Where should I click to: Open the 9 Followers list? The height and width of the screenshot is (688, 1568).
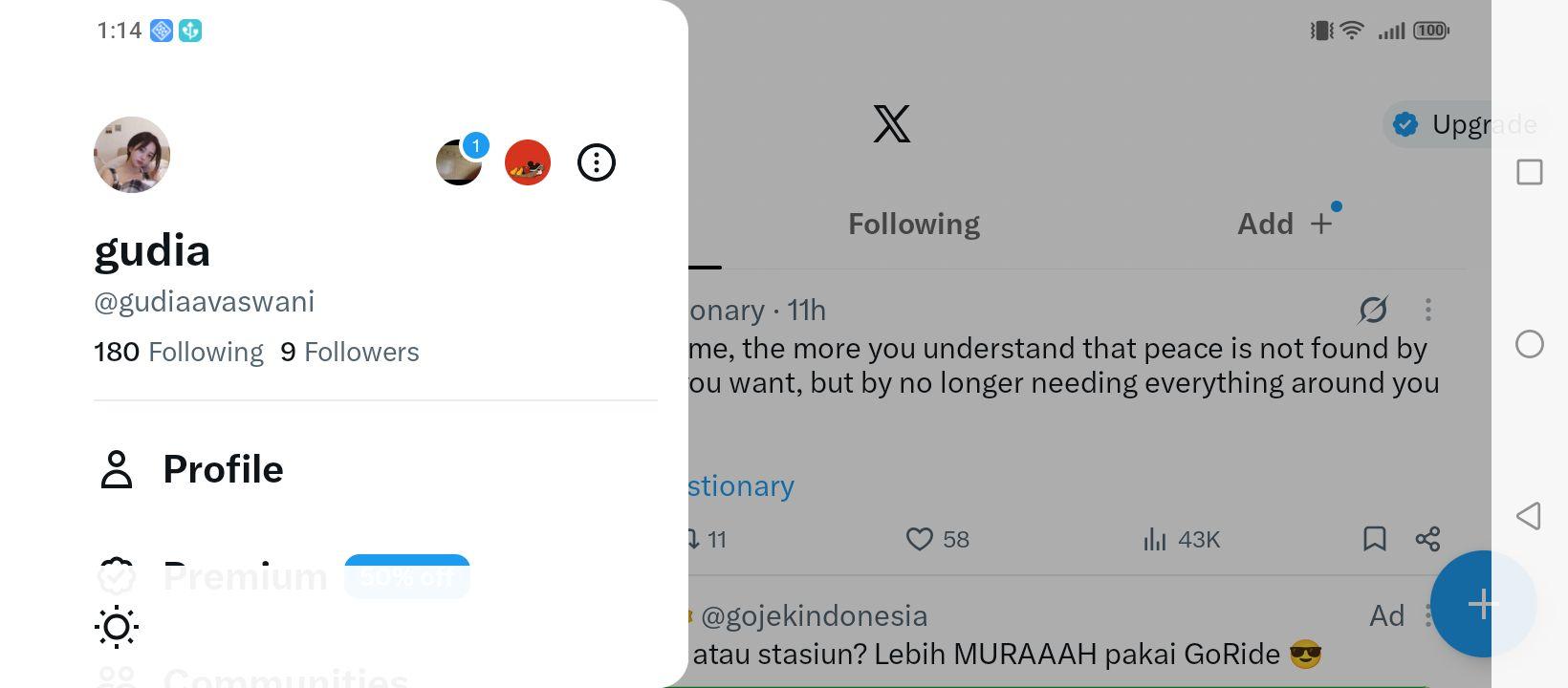[x=350, y=352]
